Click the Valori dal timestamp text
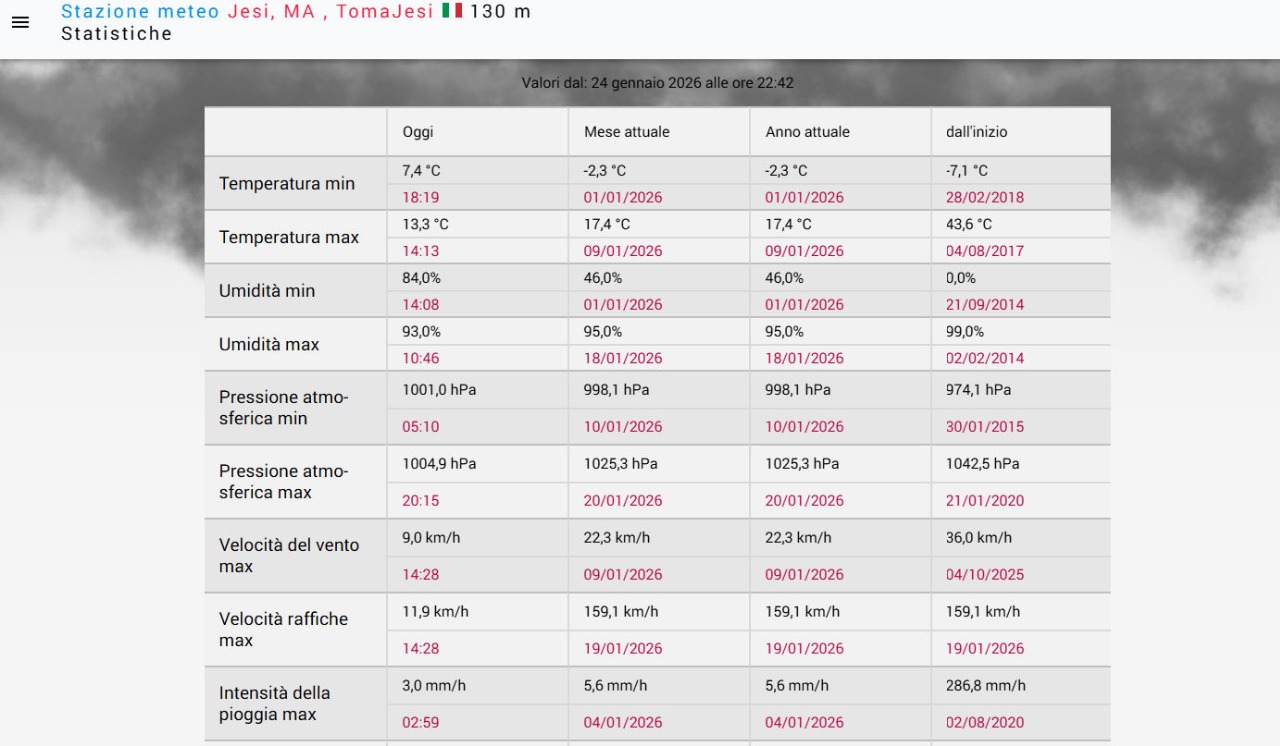 point(657,83)
